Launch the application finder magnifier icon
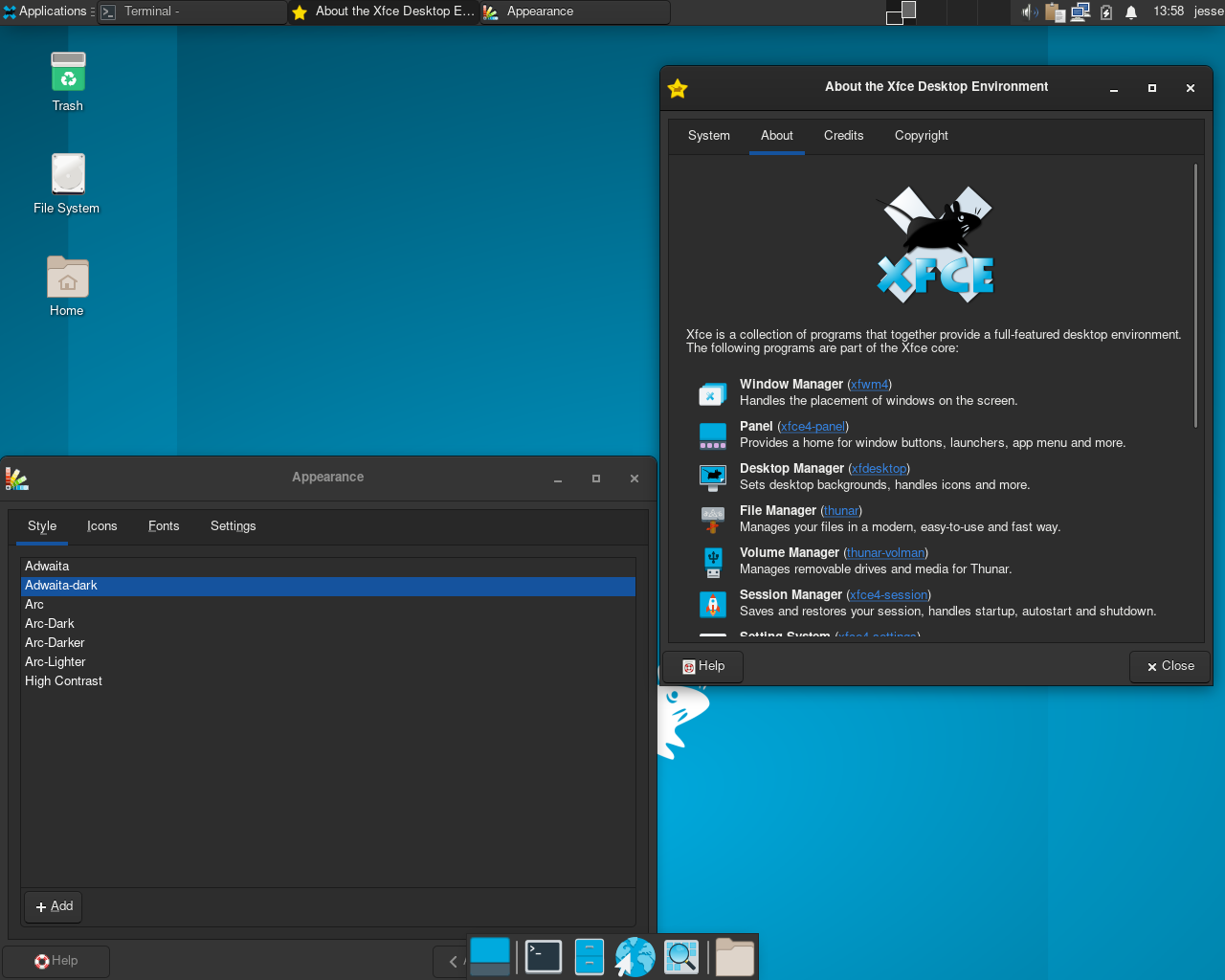The image size is (1225, 980). [681, 956]
